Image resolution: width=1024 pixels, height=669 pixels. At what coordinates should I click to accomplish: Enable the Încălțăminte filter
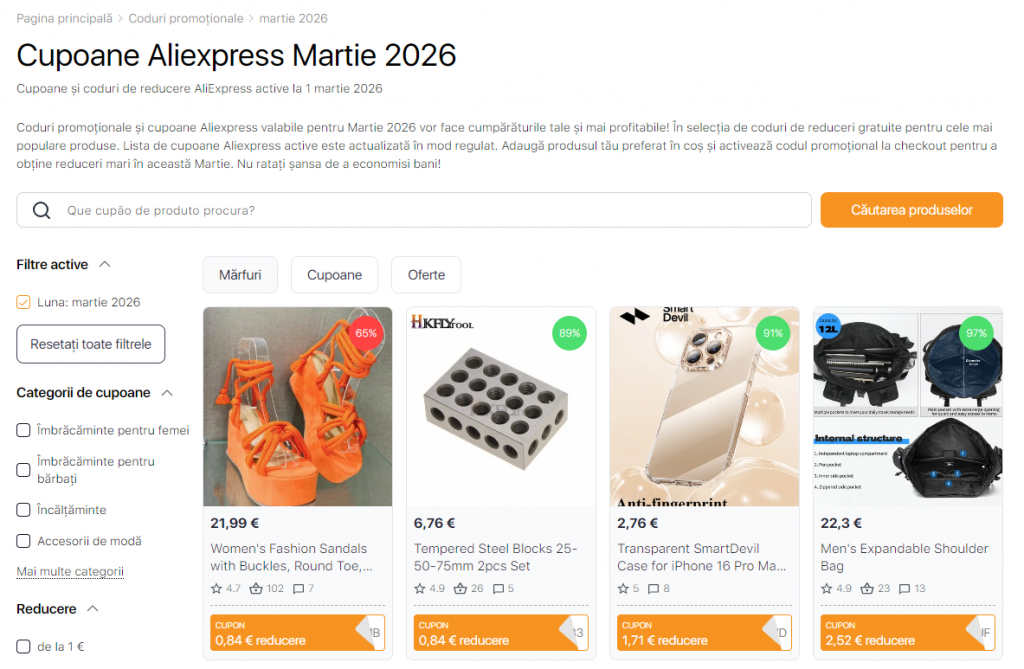pyautogui.click(x=21, y=509)
